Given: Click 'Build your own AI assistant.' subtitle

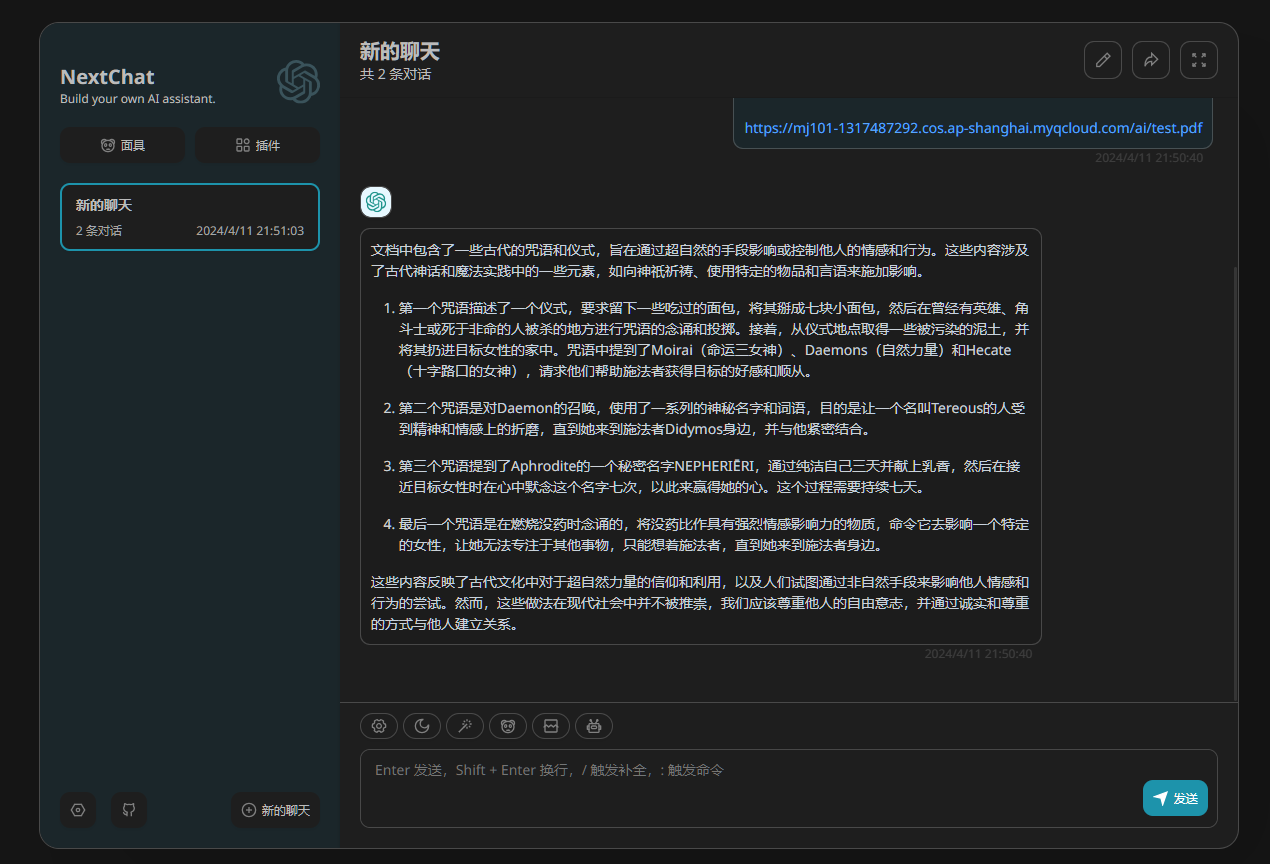Looking at the screenshot, I should (x=138, y=99).
